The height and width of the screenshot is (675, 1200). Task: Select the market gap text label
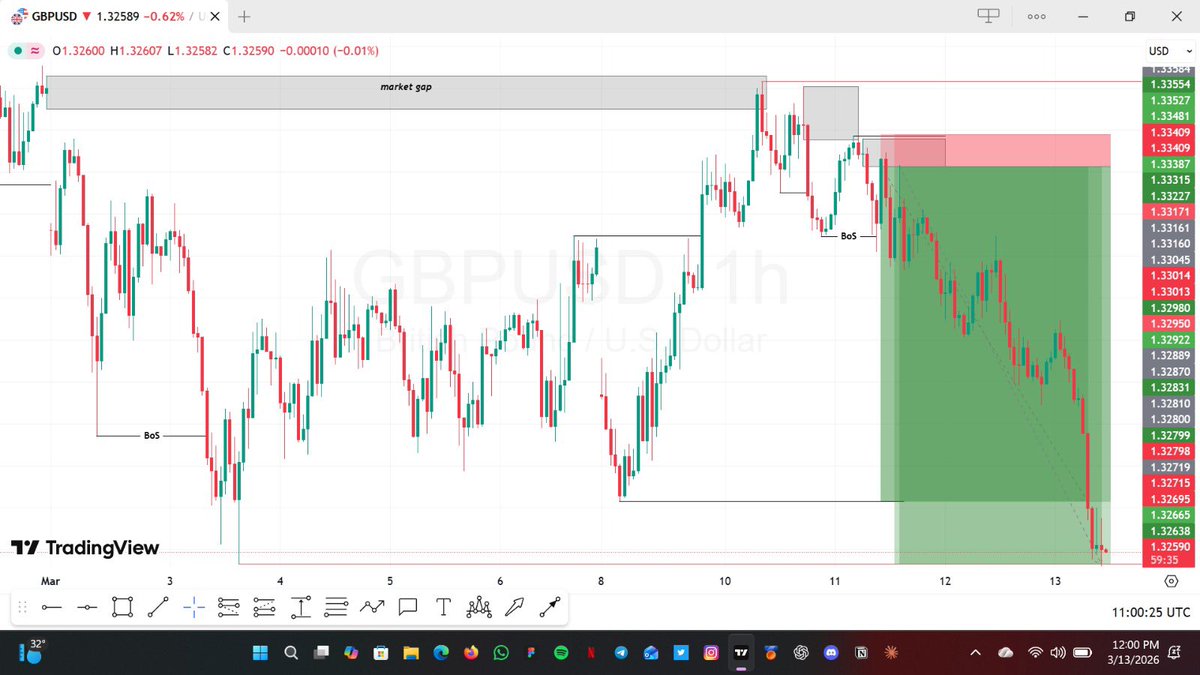pyautogui.click(x=406, y=87)
